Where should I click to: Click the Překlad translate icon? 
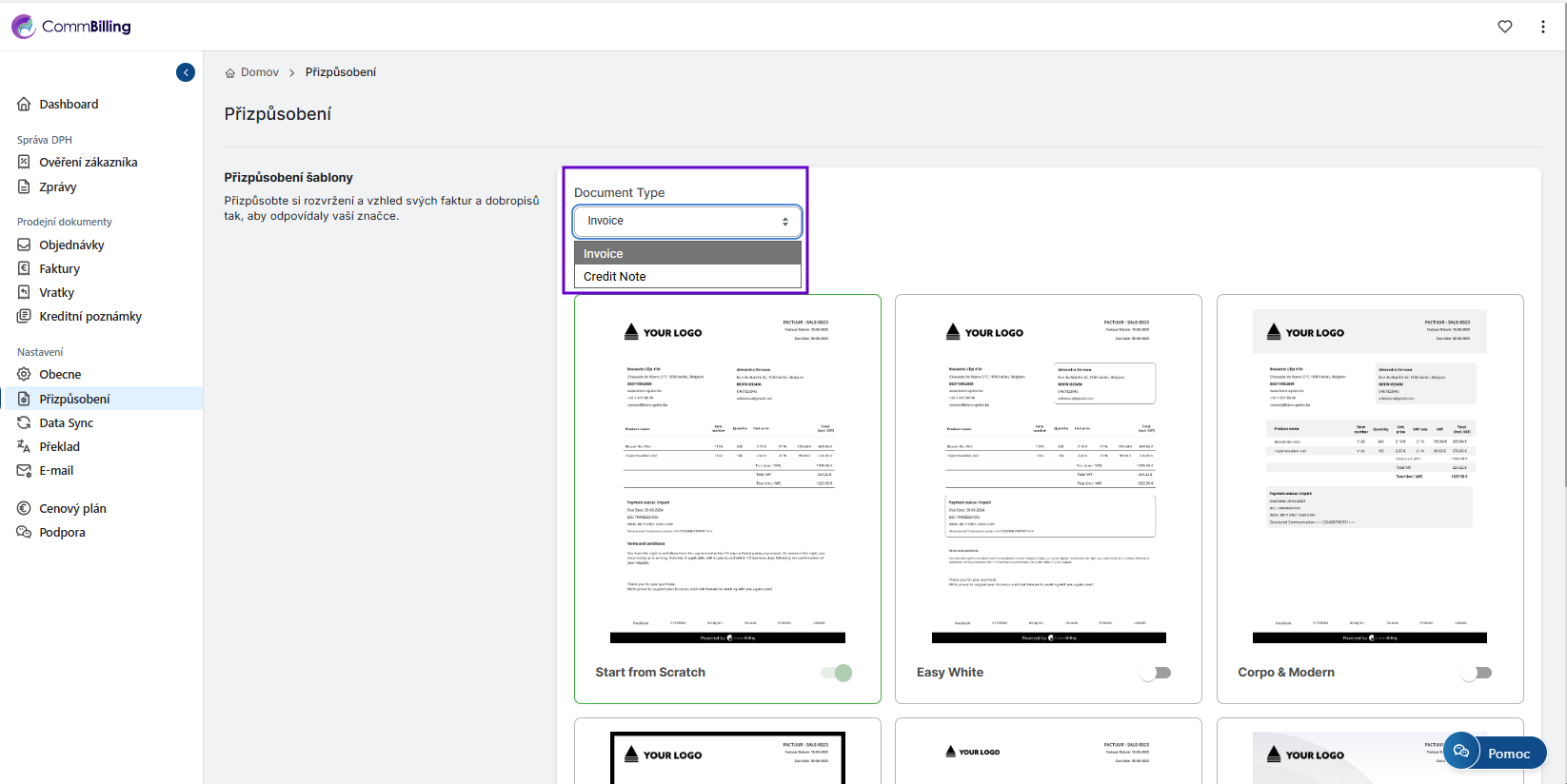24,447
